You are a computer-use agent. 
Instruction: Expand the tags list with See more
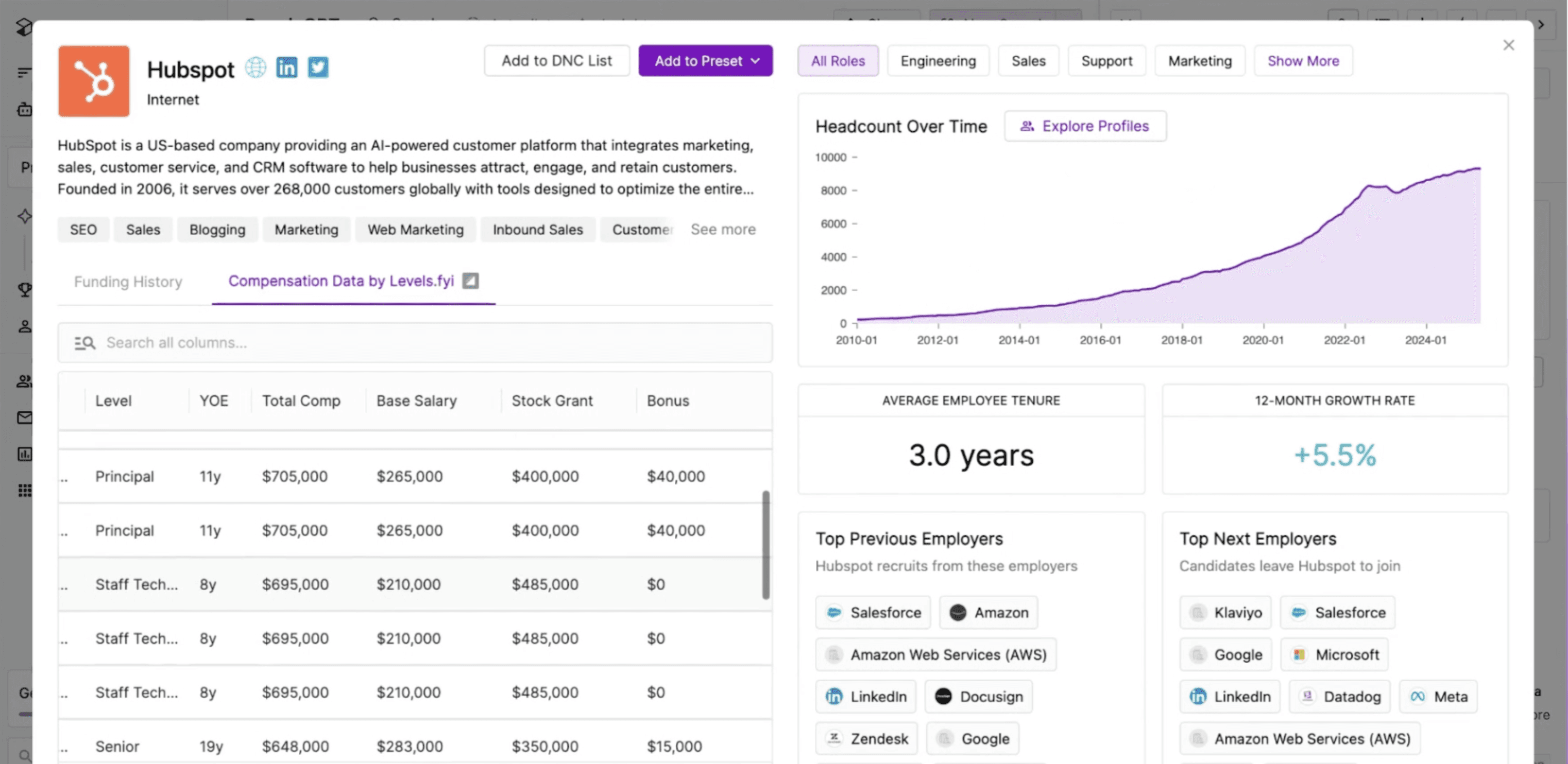point(723,229)
